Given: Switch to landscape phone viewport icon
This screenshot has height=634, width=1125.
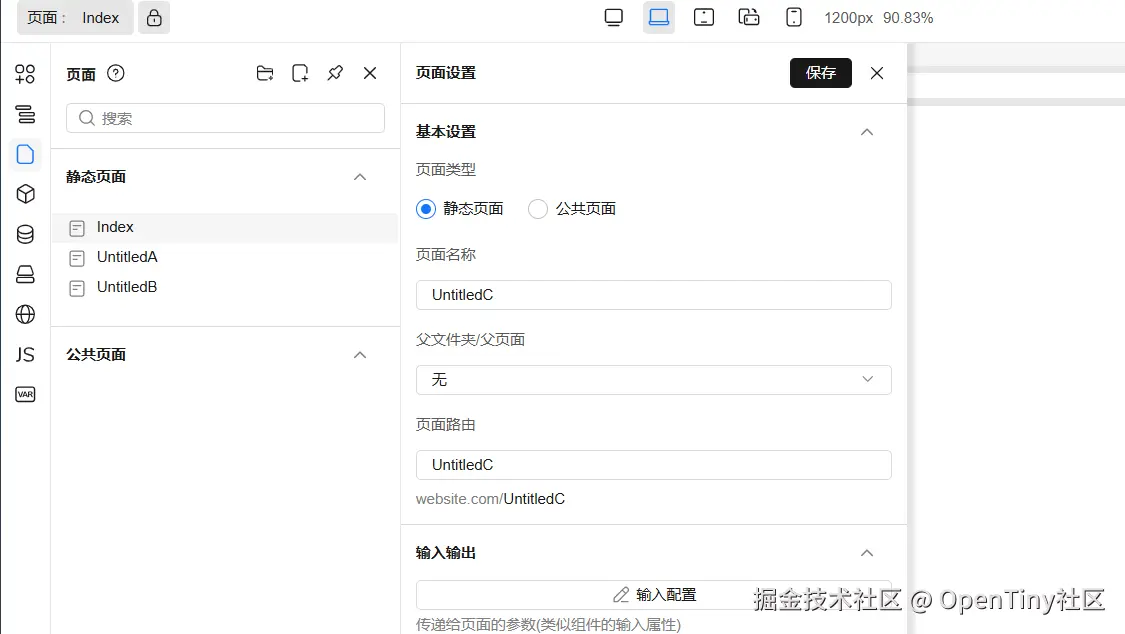Looking at the screenshot, I should pyautogui.click(x=748, y=17).
